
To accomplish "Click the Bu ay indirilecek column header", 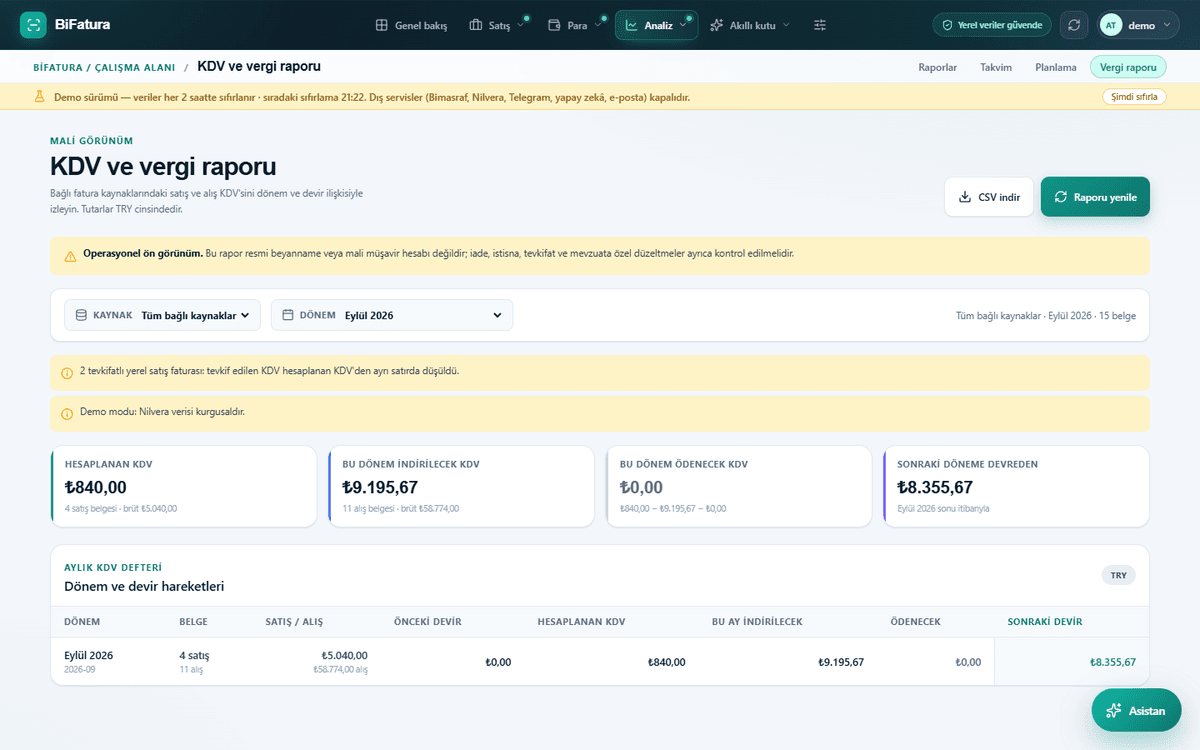I will pyautogui.click(x=757, y=622).
